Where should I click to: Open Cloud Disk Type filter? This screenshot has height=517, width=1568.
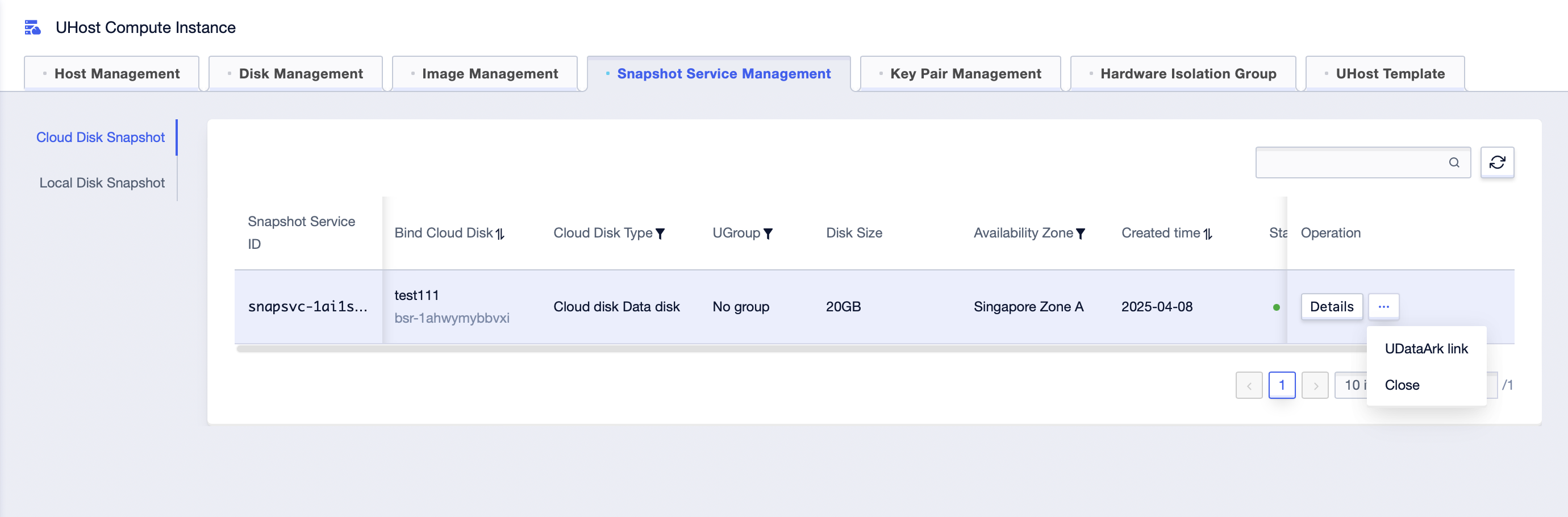tap(660, 234)
